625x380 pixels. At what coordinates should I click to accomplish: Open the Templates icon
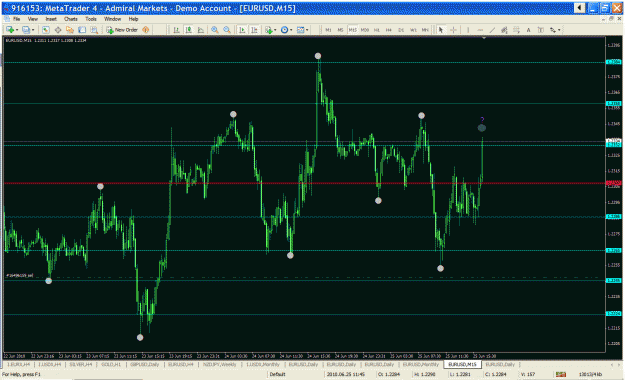(x=301, y=30)
